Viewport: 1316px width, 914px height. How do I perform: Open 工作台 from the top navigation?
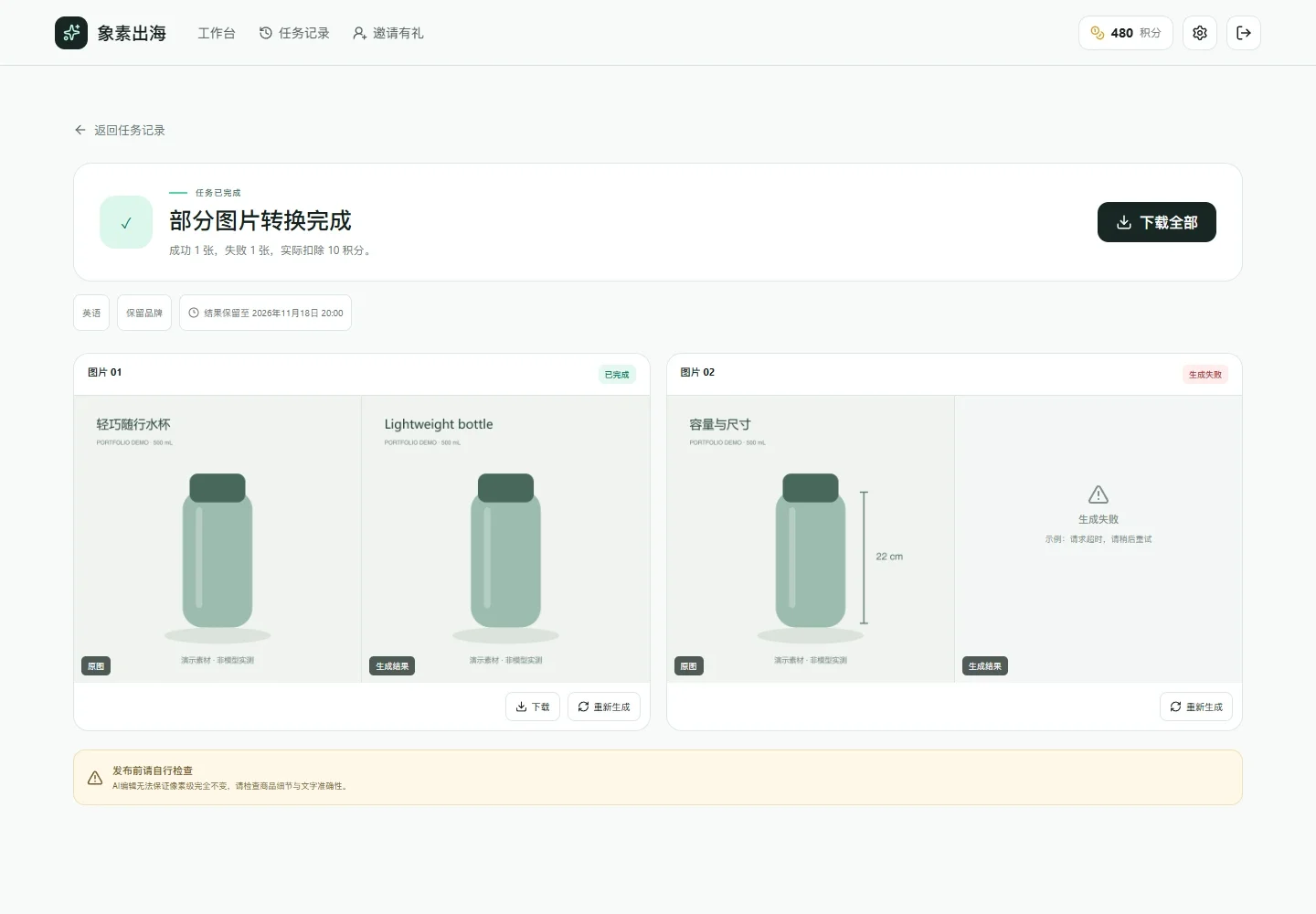(x=217, y=33)
